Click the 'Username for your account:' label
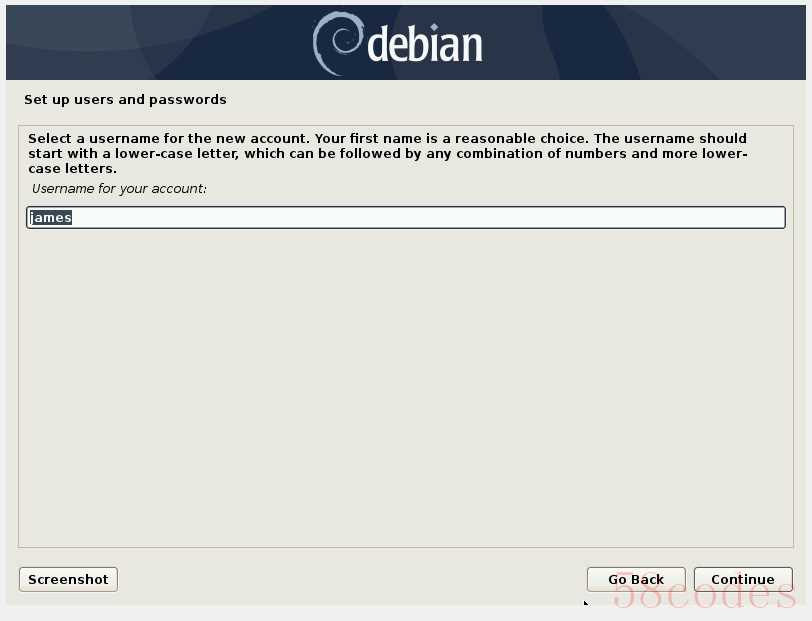The height and width of the screenshot is (621, 812). (x=119, y=189)
